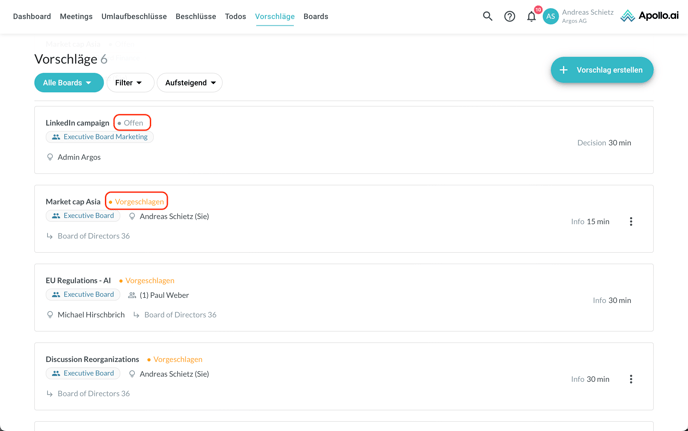Go to the Beschlüsse tab
Viewport: 688px width, 431px height.
coord(195,17)
